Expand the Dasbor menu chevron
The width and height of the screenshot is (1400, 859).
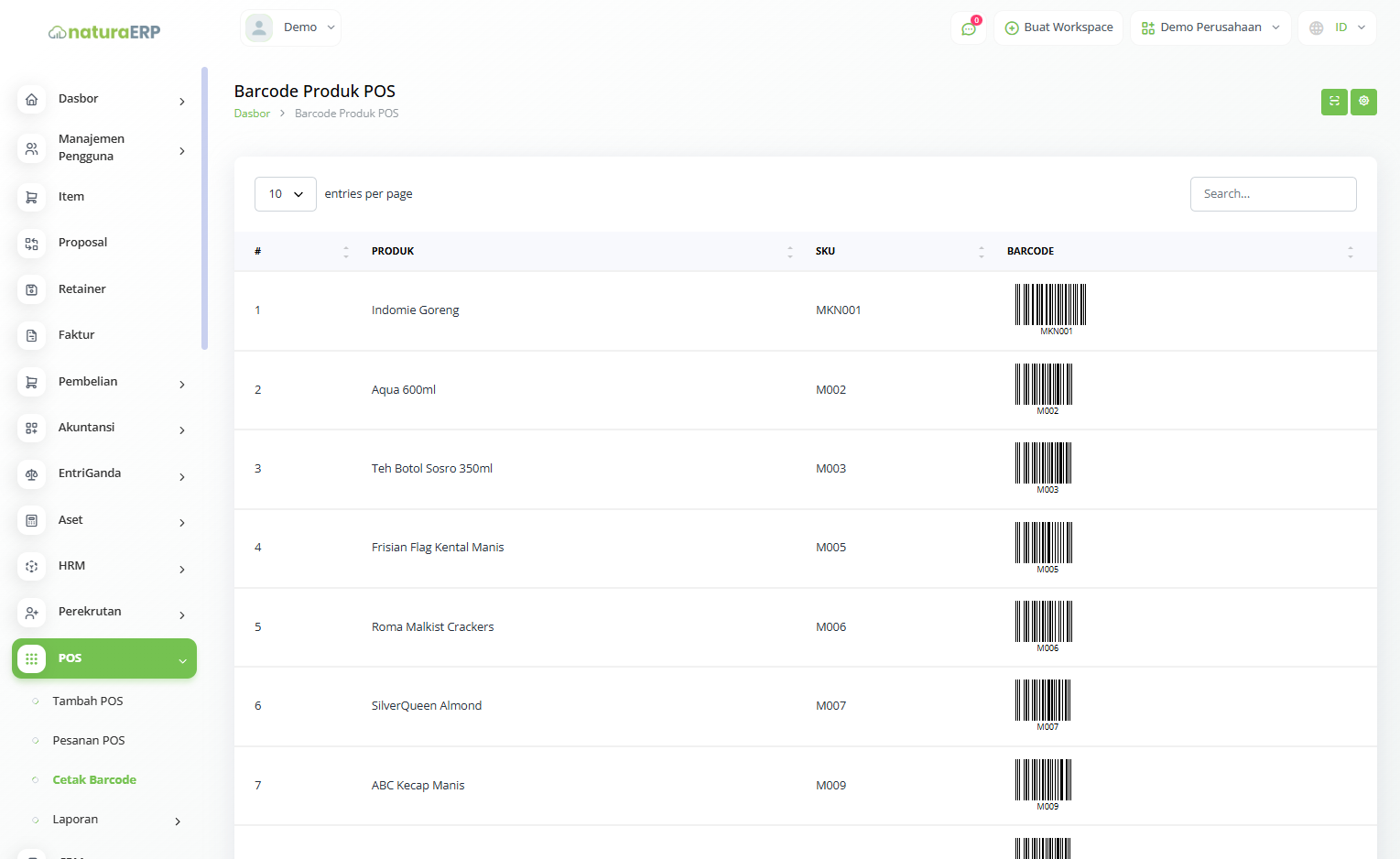pyautogui.click(x=182, y=102)
